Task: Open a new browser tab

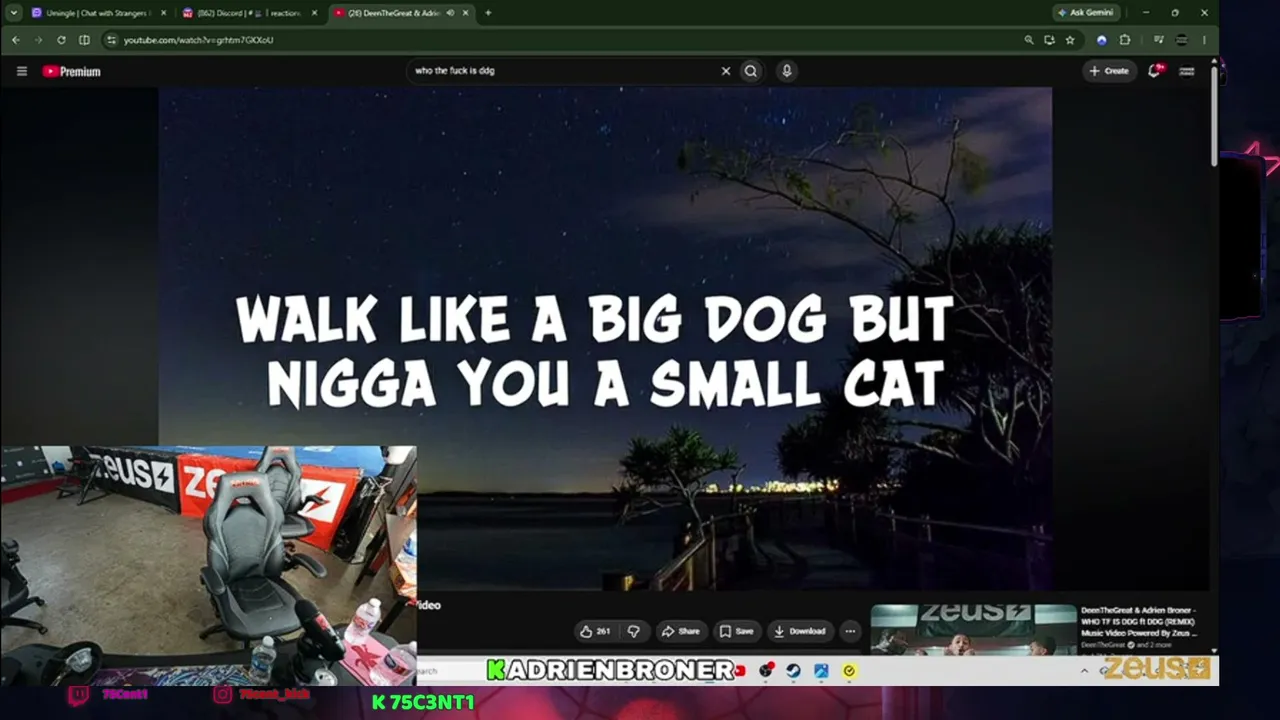Action: [x=488, y=13]
